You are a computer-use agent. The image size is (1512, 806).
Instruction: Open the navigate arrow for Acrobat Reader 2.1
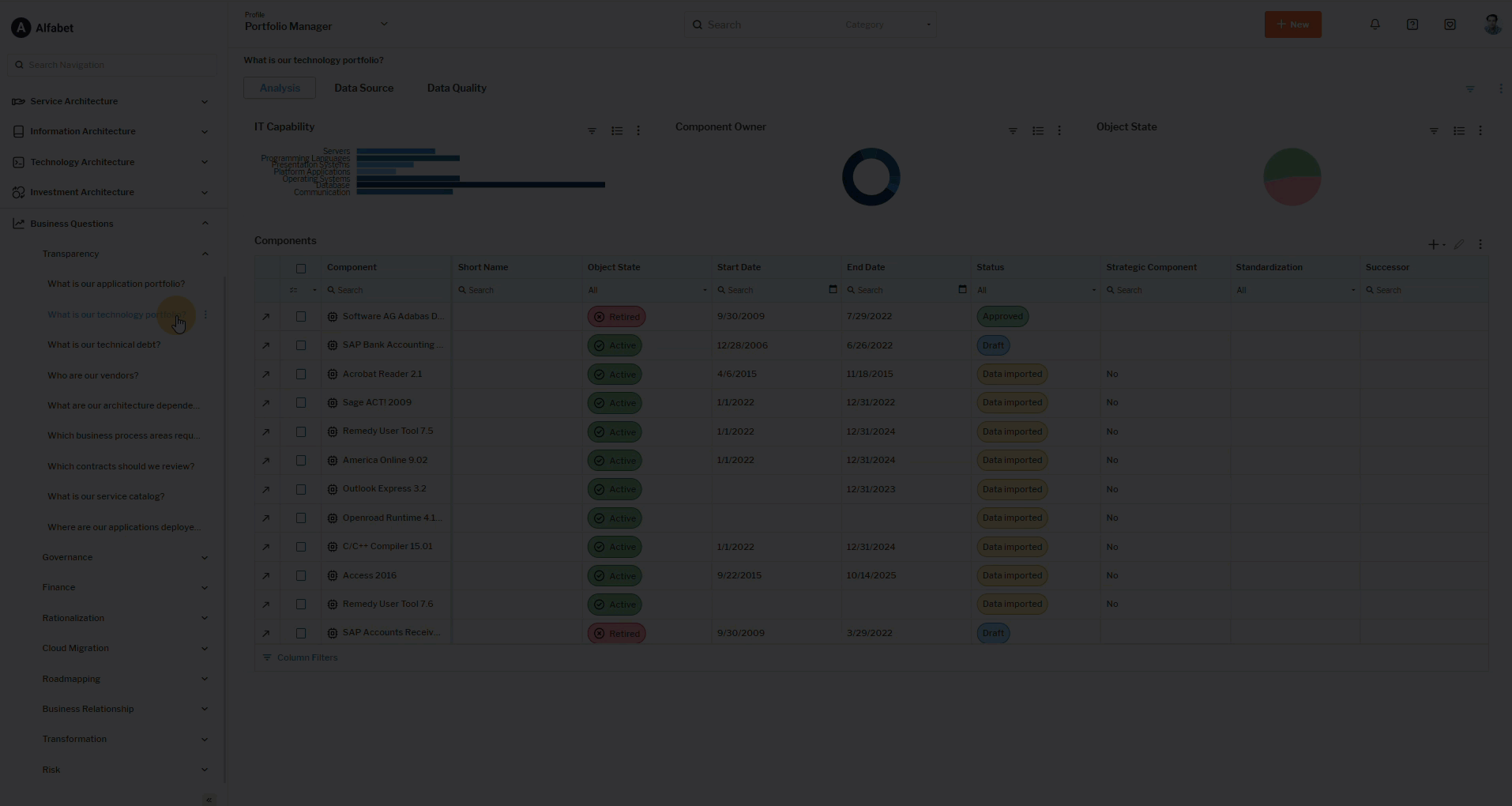(x=266, y=375)
